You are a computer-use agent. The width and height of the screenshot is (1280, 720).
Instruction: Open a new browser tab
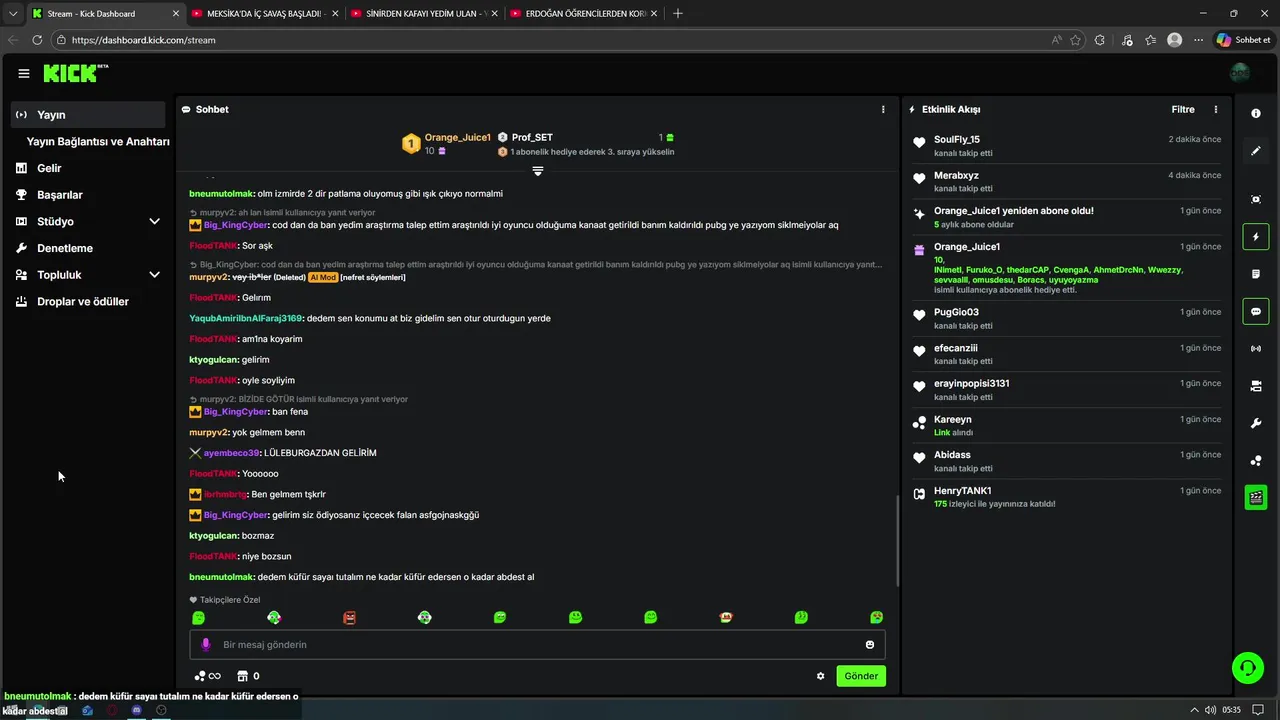[x=678, y=14]
